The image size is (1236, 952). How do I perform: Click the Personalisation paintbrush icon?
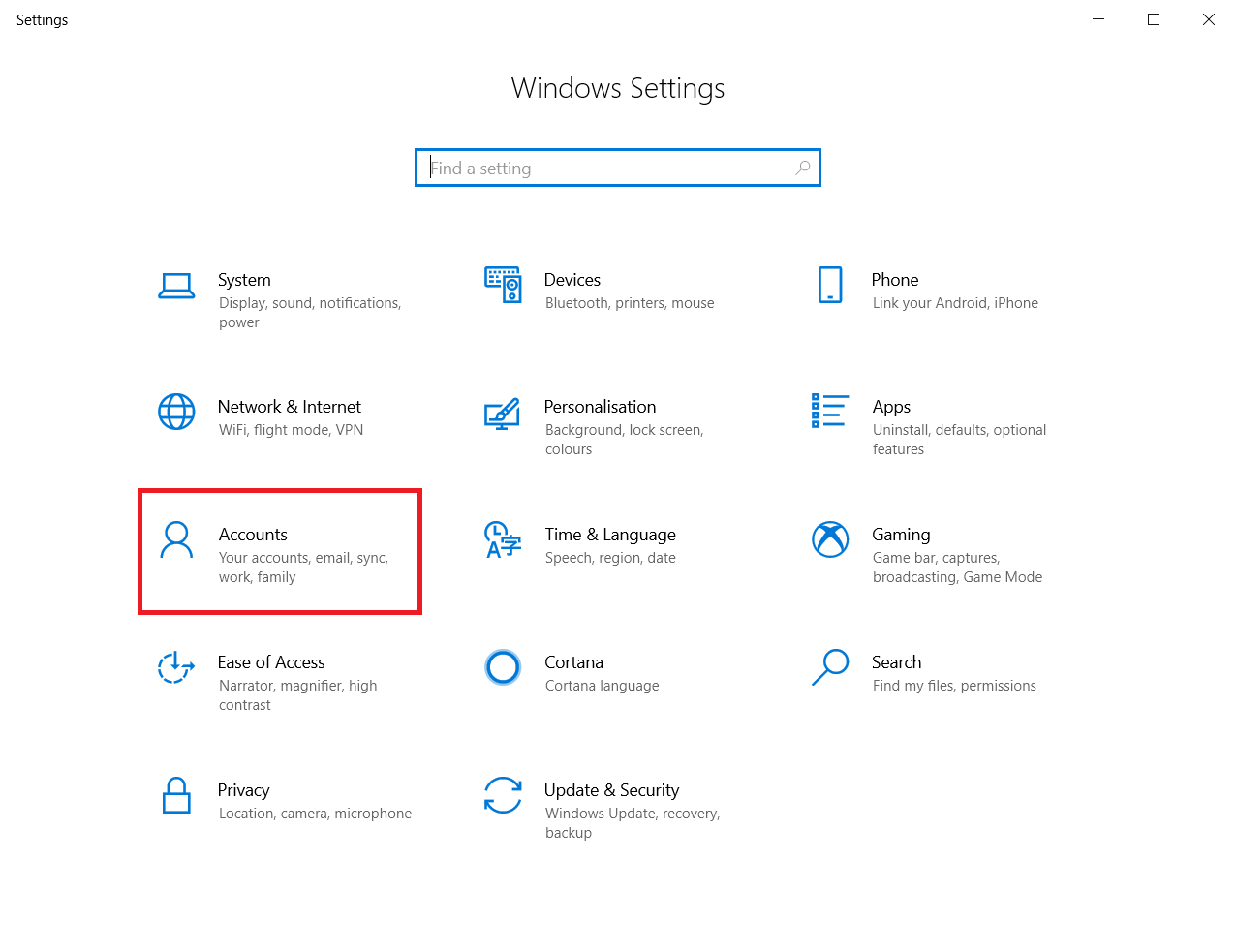[503, 414]
